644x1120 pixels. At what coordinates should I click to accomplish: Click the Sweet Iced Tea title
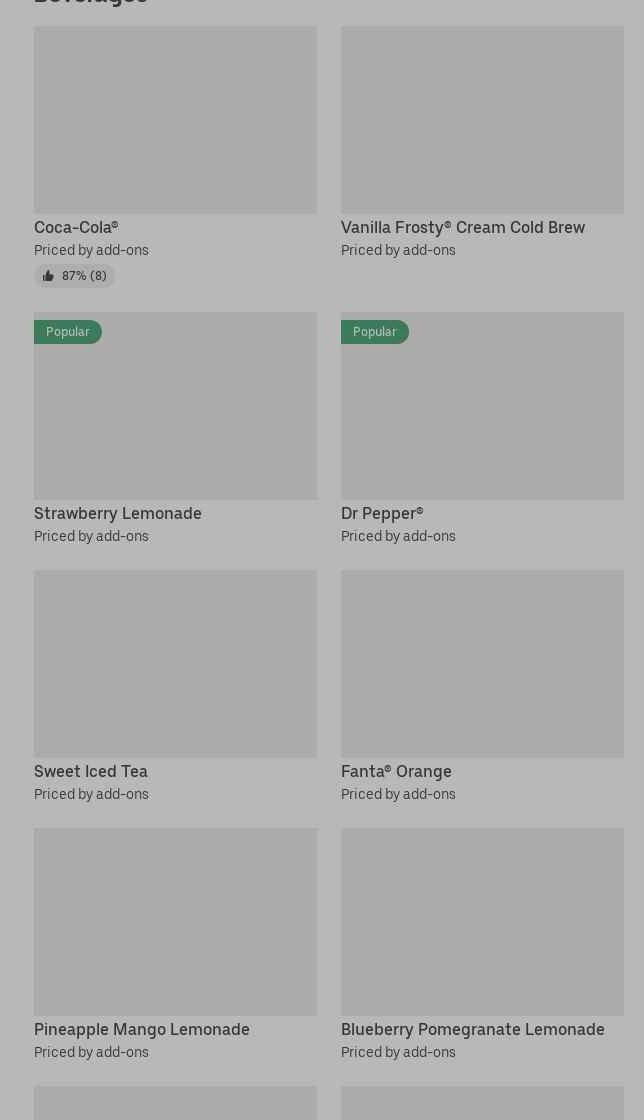click(x=91, y=772)
